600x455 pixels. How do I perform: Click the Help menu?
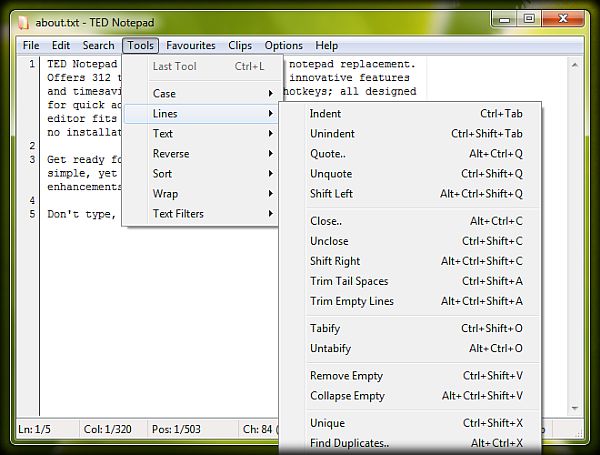(x=327, y=45)
